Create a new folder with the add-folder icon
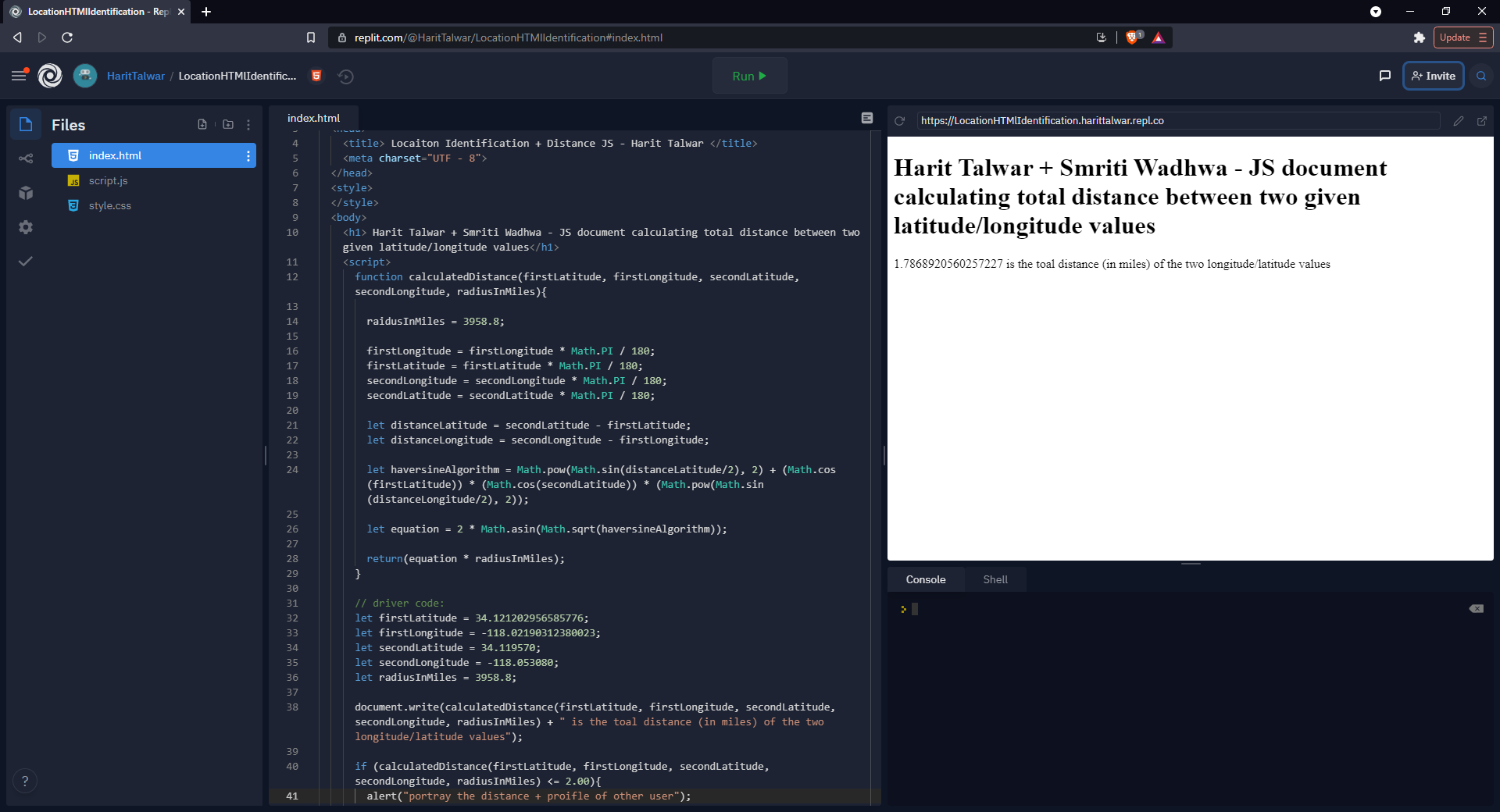Viewport: 1500px width, 812px height. click(x=227, y=124)
